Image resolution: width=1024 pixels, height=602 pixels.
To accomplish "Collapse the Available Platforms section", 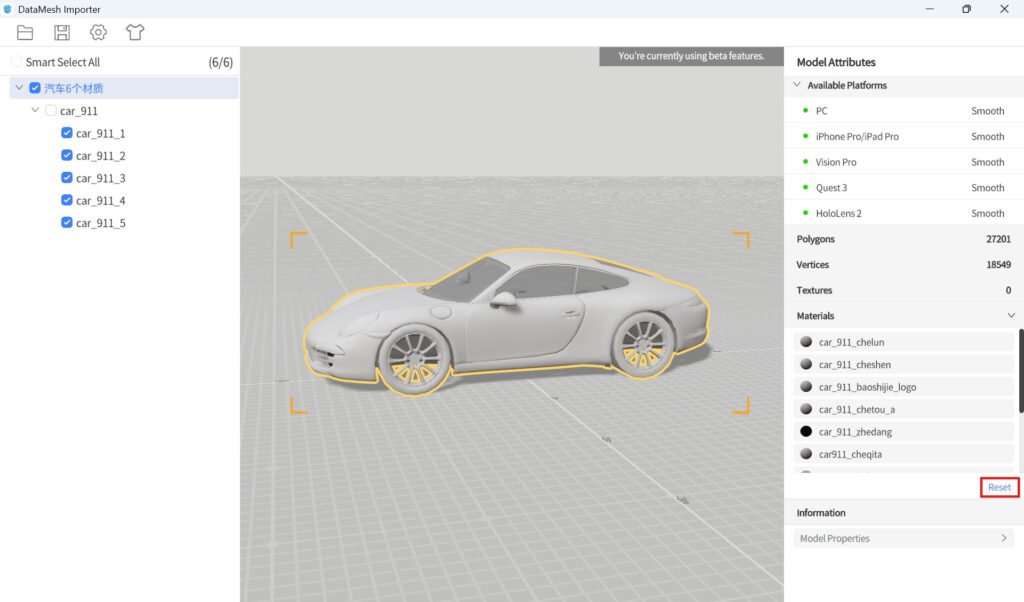I will coord(797,85).
